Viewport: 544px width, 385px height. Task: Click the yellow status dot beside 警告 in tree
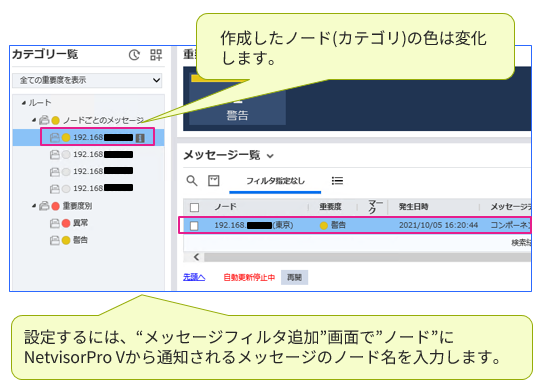66,240
